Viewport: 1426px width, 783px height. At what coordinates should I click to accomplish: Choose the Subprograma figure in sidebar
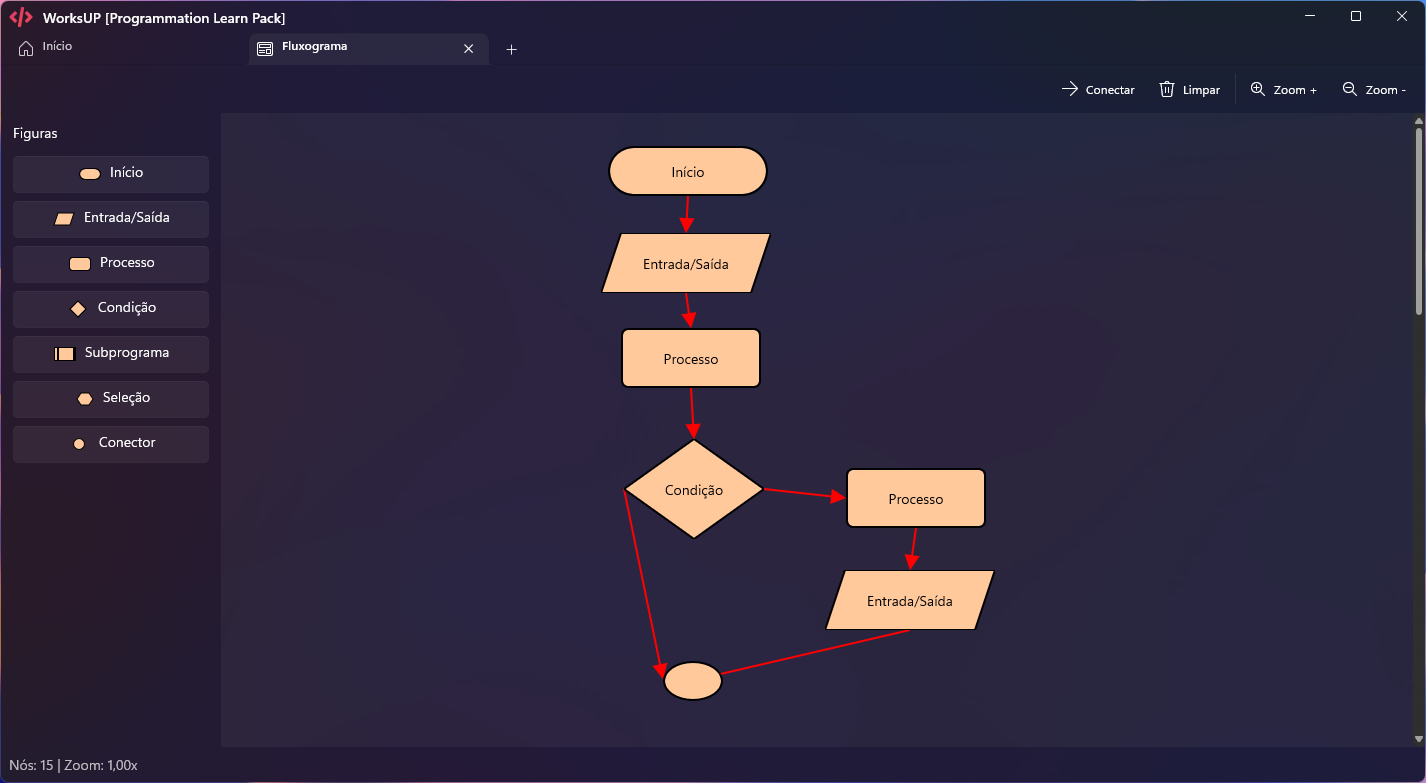tap(111, 354)
